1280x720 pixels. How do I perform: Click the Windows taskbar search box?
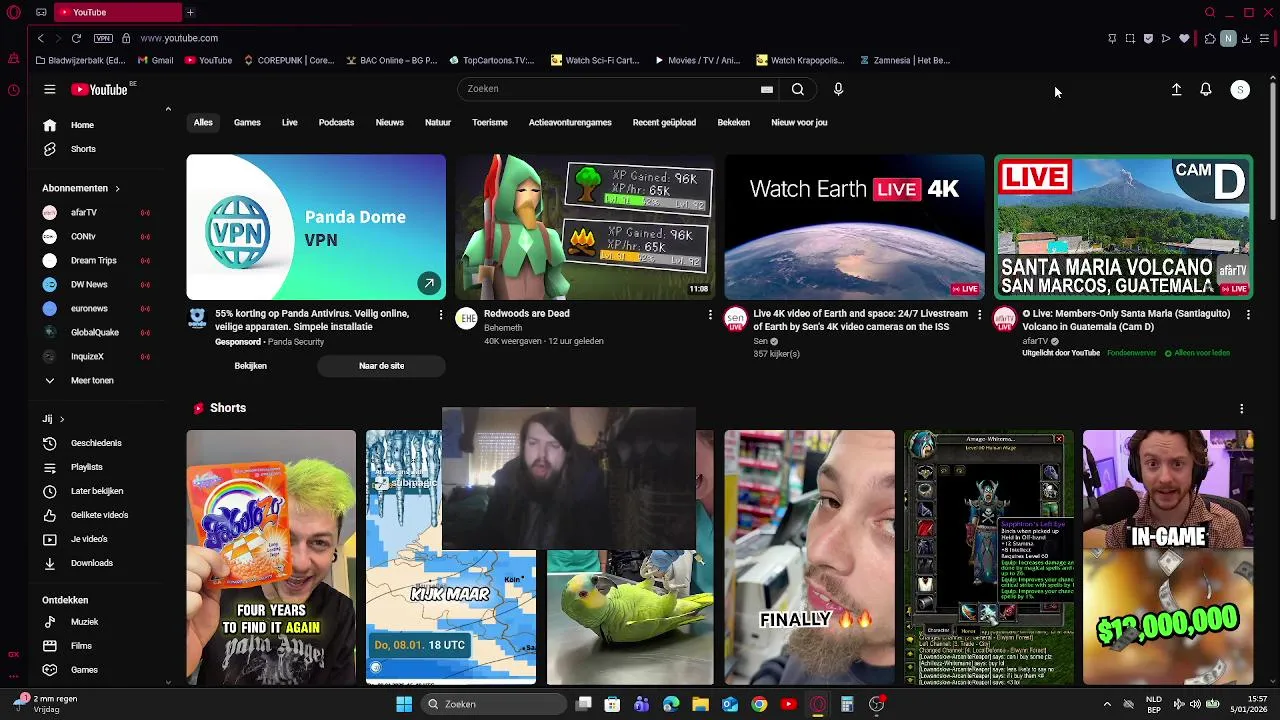(x=494, y=704)
